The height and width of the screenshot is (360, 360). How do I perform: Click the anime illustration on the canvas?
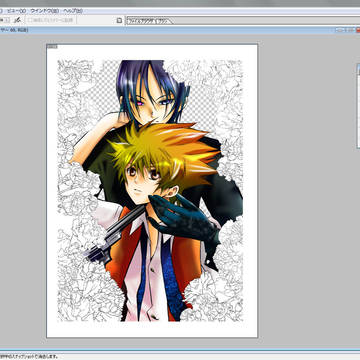pyautogui.click(x=150, y=191)
